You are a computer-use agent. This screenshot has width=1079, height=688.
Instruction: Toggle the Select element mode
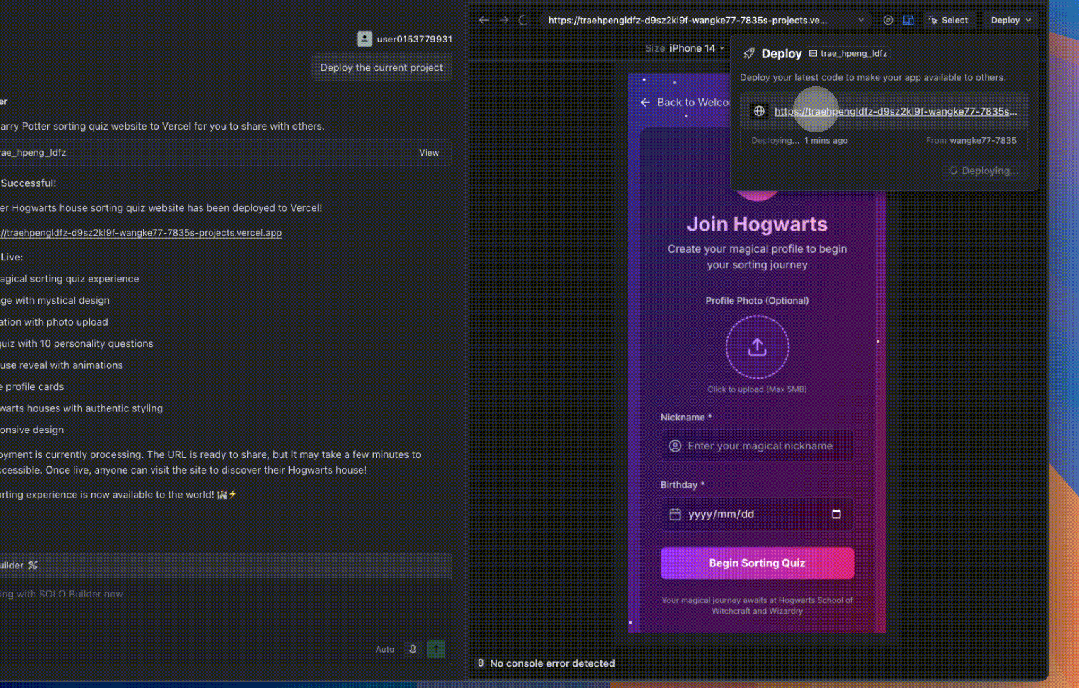[x=948, y=20]
